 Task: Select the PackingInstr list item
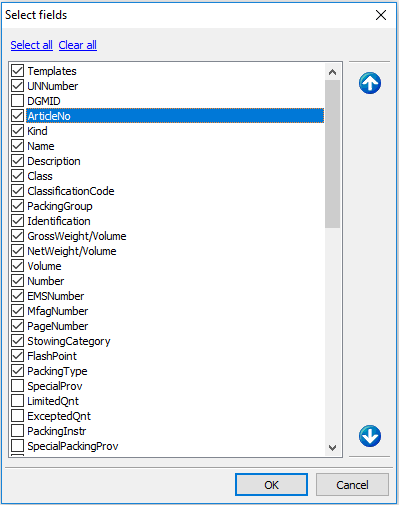point(57,431)
